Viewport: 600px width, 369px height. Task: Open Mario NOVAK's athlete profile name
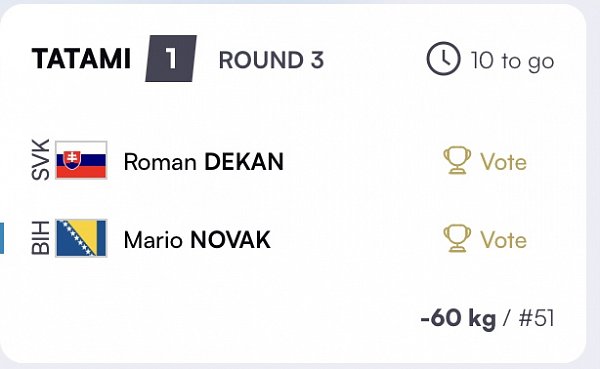[x=197, y=240]
